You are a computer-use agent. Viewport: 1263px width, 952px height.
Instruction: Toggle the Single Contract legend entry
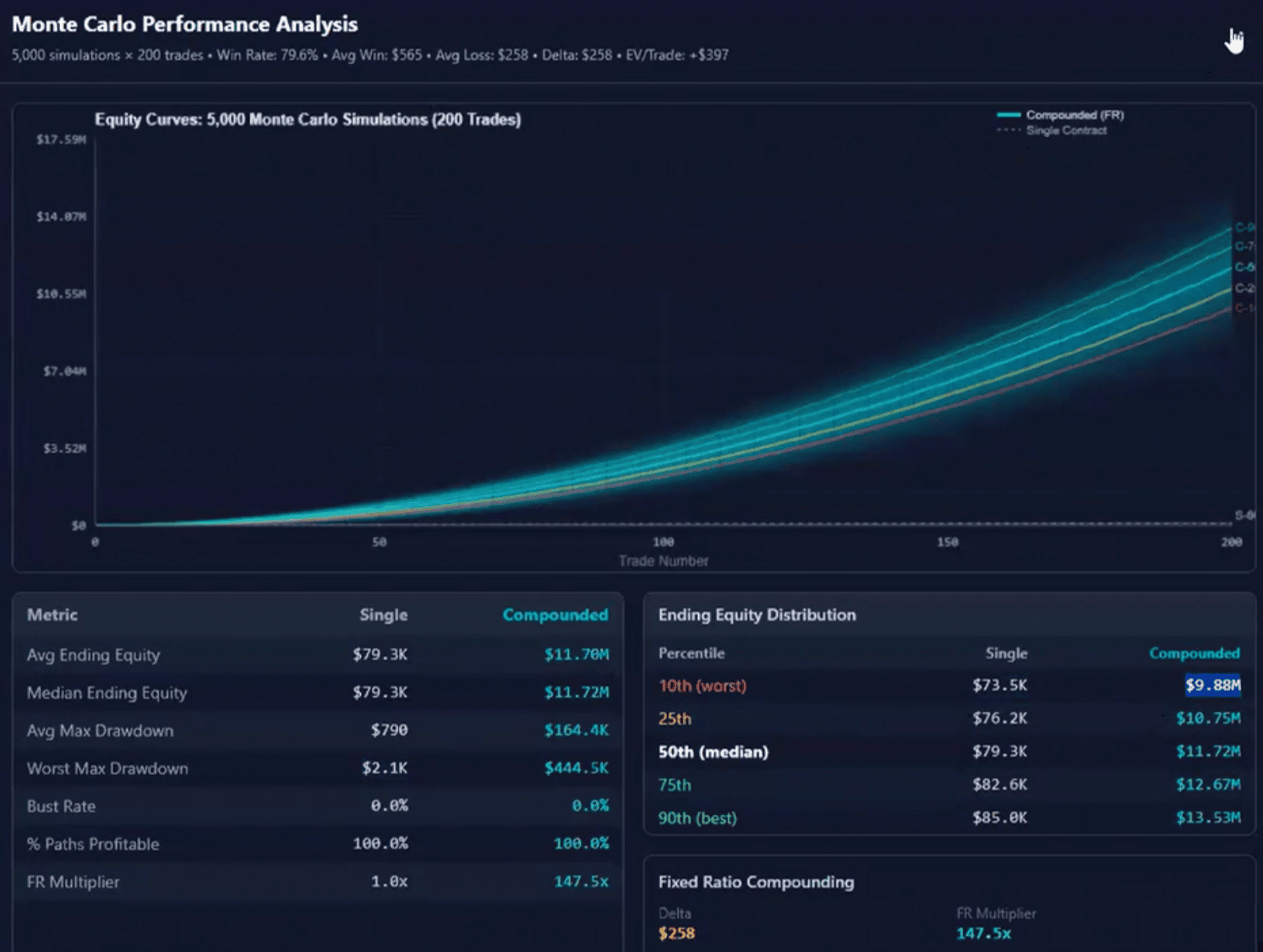1065,130
